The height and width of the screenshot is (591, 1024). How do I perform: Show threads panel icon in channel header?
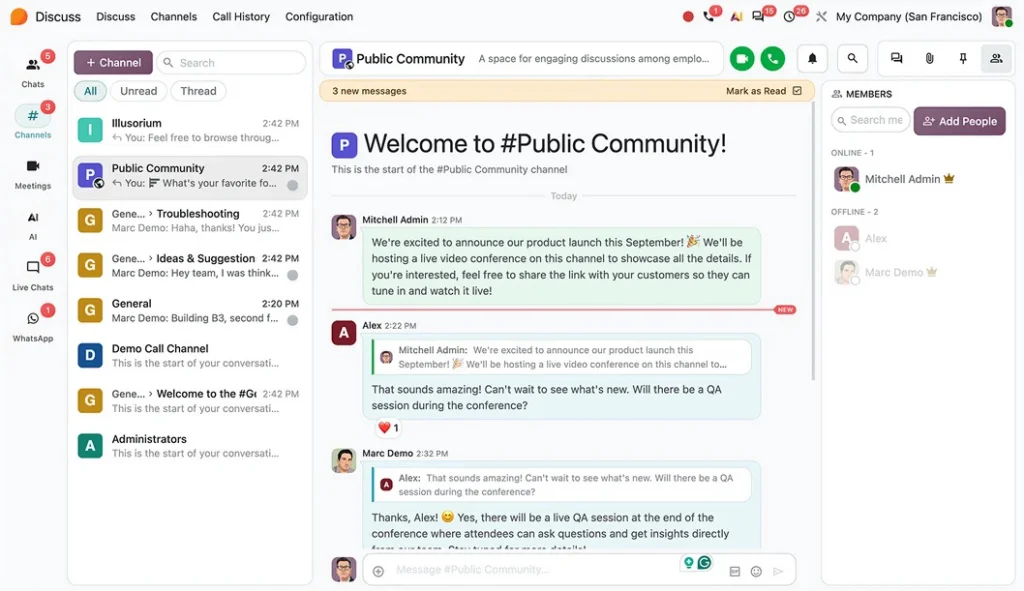(897, 59)
